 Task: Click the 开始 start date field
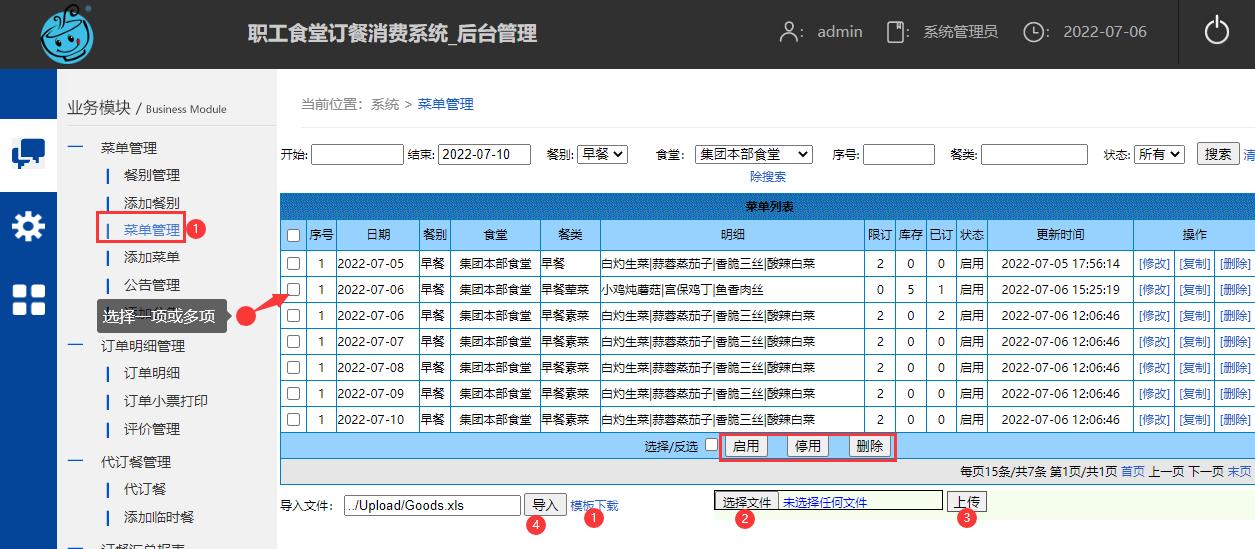357,154
